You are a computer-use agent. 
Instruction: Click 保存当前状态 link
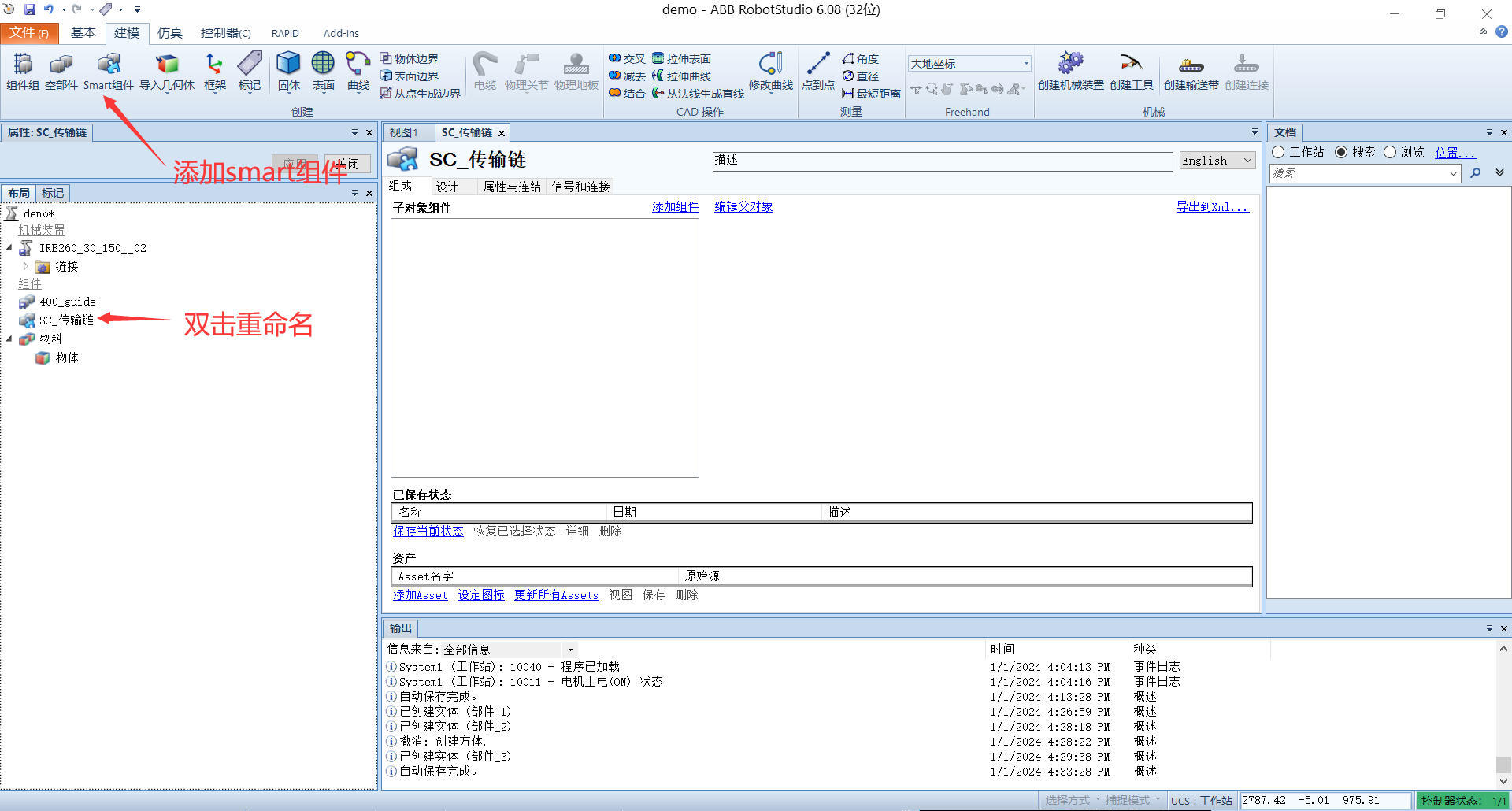[428, 531]
